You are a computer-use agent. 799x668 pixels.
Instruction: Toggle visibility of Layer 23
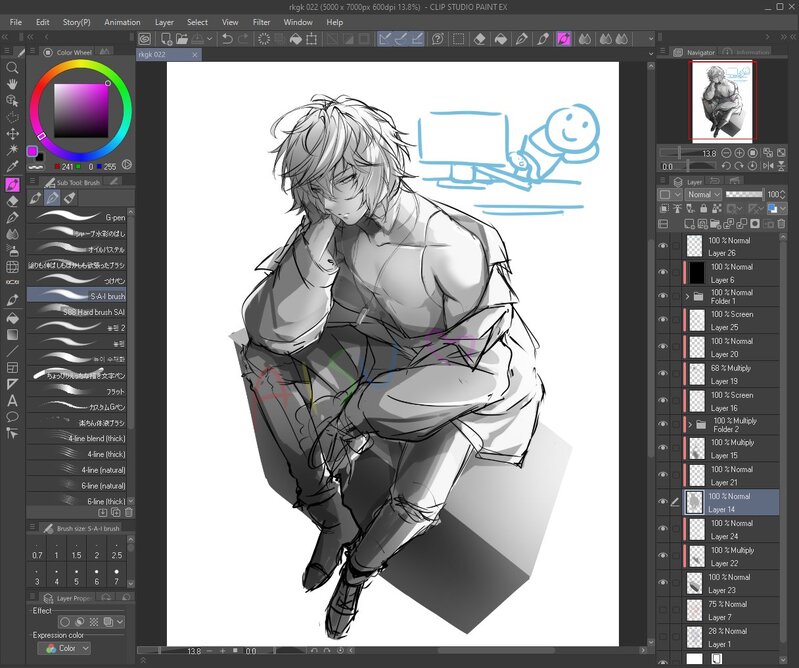(663, 582)
